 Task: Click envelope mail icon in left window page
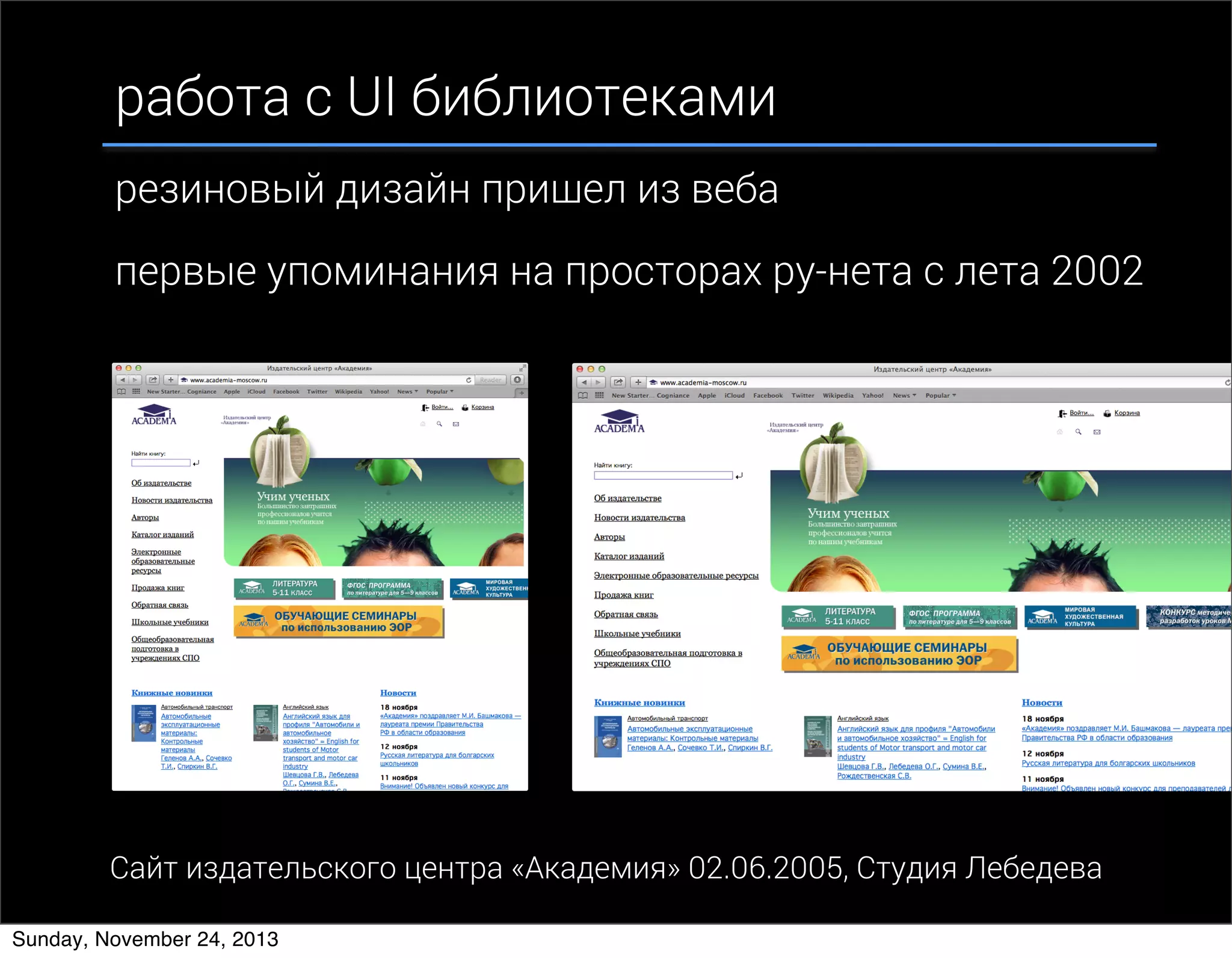point(456,424)
